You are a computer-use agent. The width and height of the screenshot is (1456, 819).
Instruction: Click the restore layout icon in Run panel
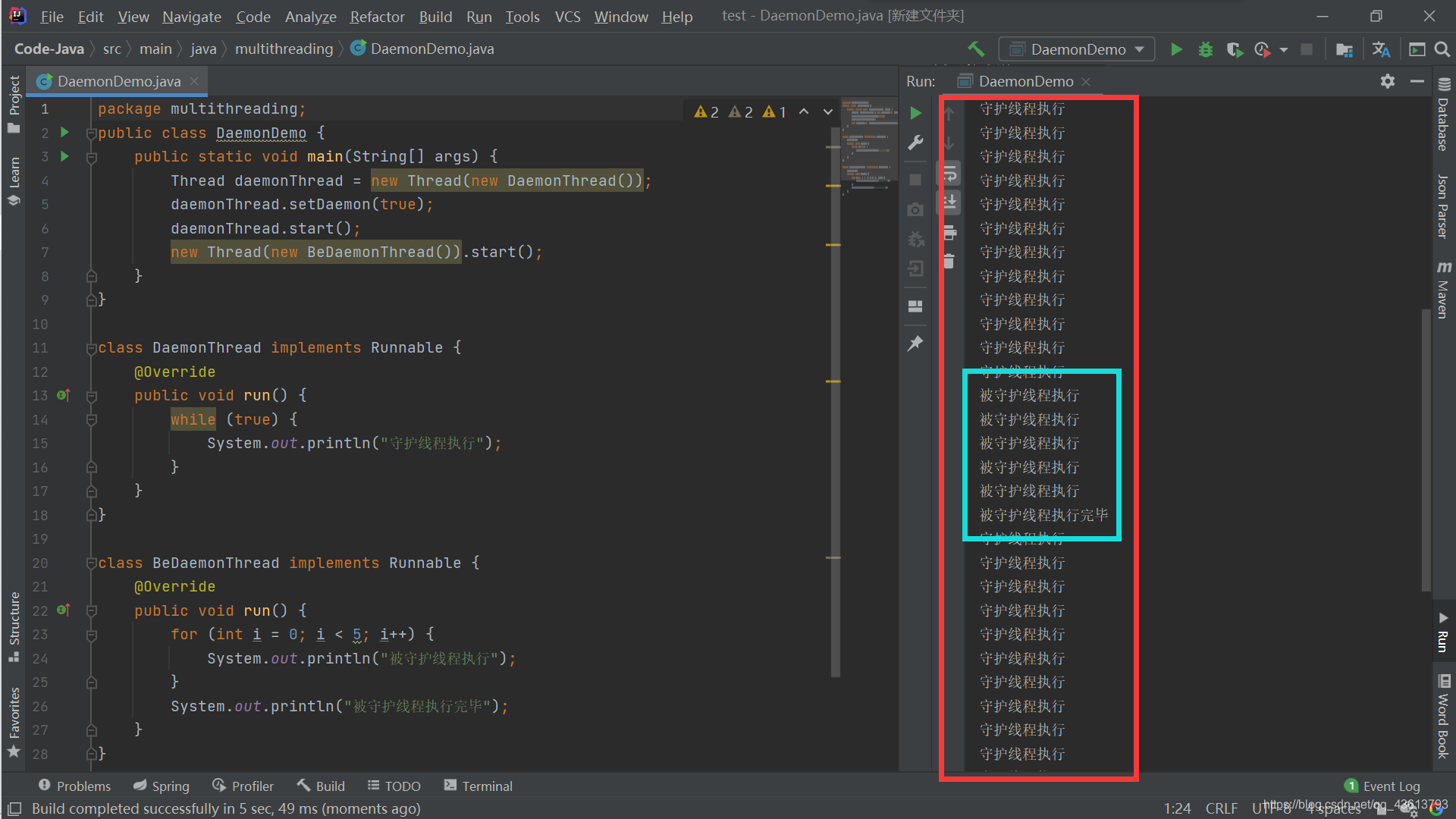click(915, 306)
